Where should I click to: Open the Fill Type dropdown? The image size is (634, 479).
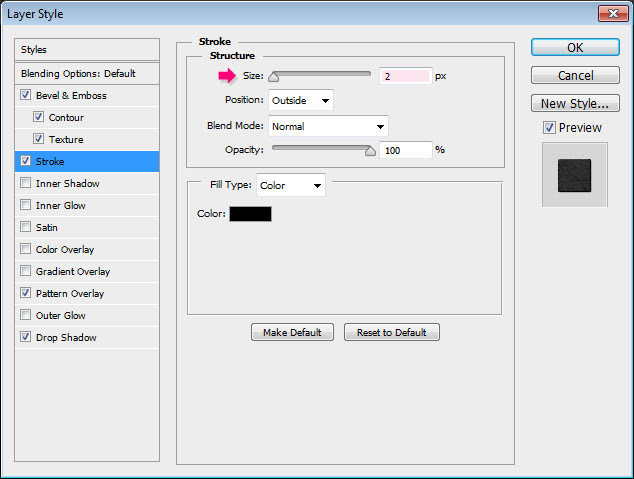coord(291,185)
